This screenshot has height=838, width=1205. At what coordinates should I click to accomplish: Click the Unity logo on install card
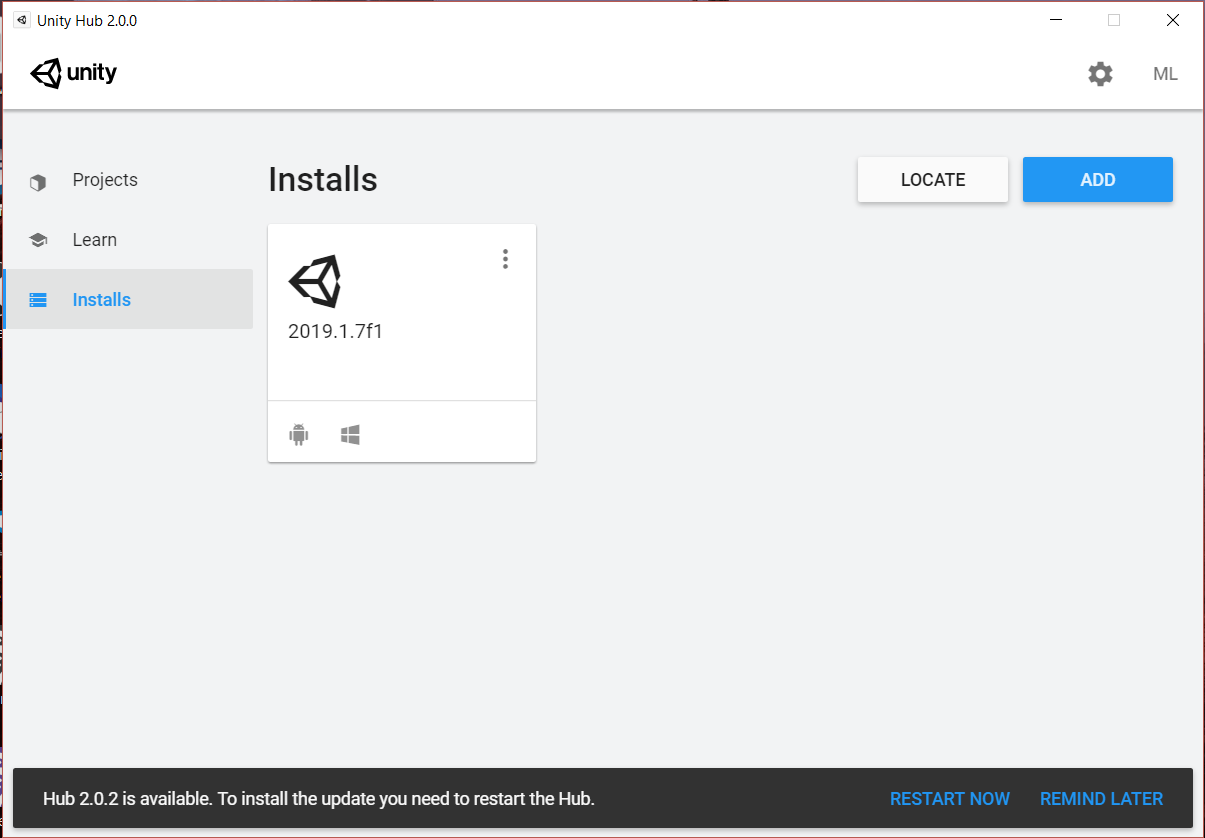pos(315,281)
